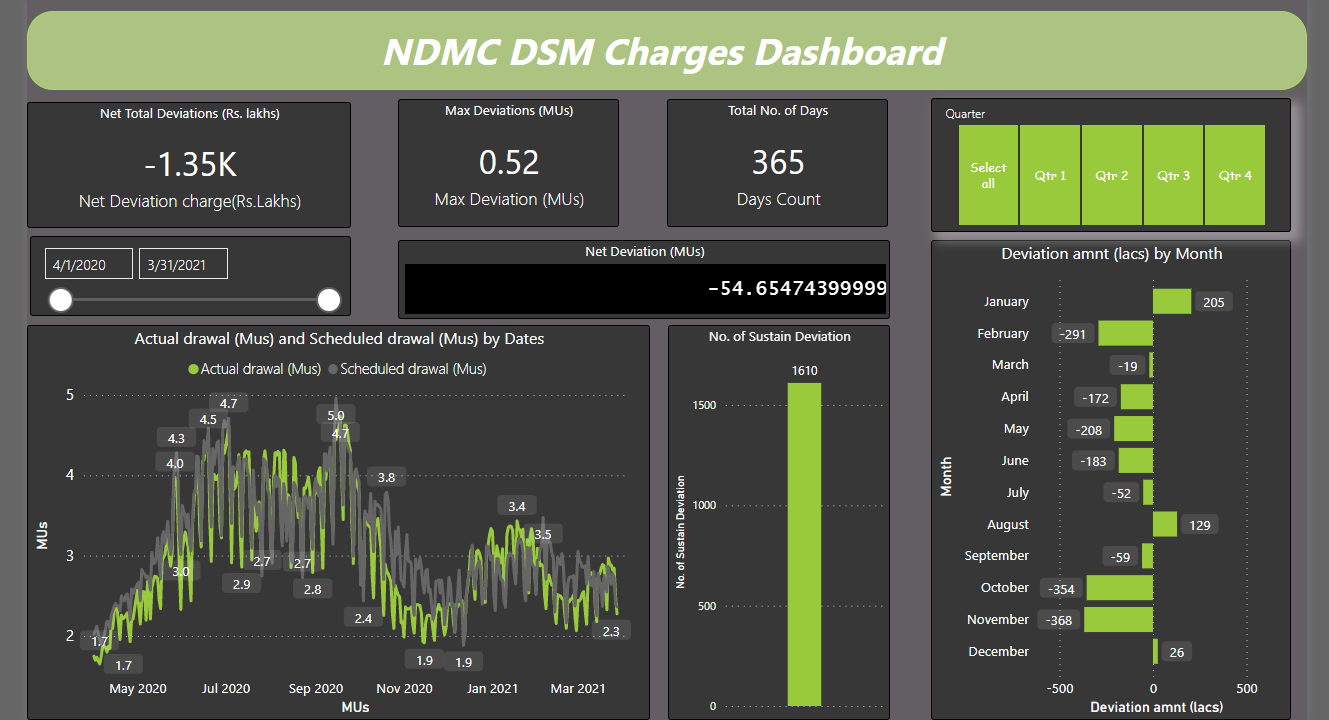Click the 129 data label for August

(1200, 526)
